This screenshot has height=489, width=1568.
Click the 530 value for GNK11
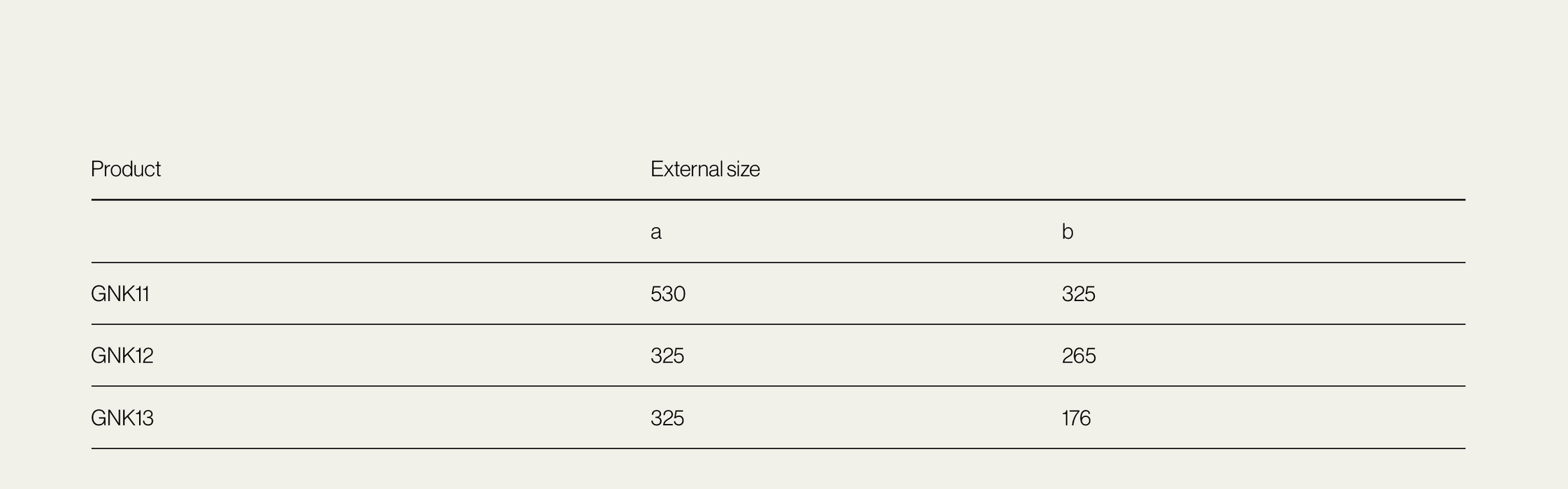(x=667, y=294)
